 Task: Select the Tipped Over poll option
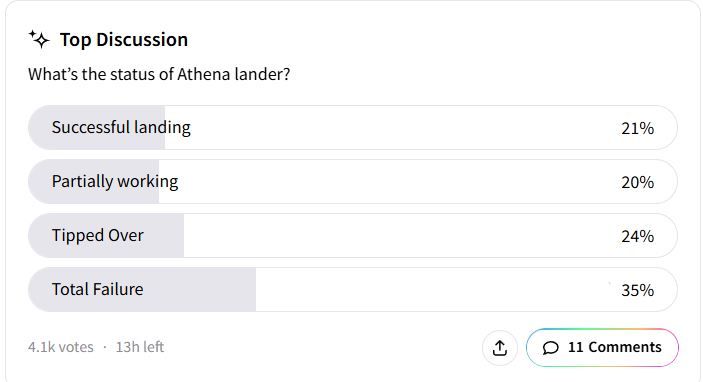pos(352,235)
